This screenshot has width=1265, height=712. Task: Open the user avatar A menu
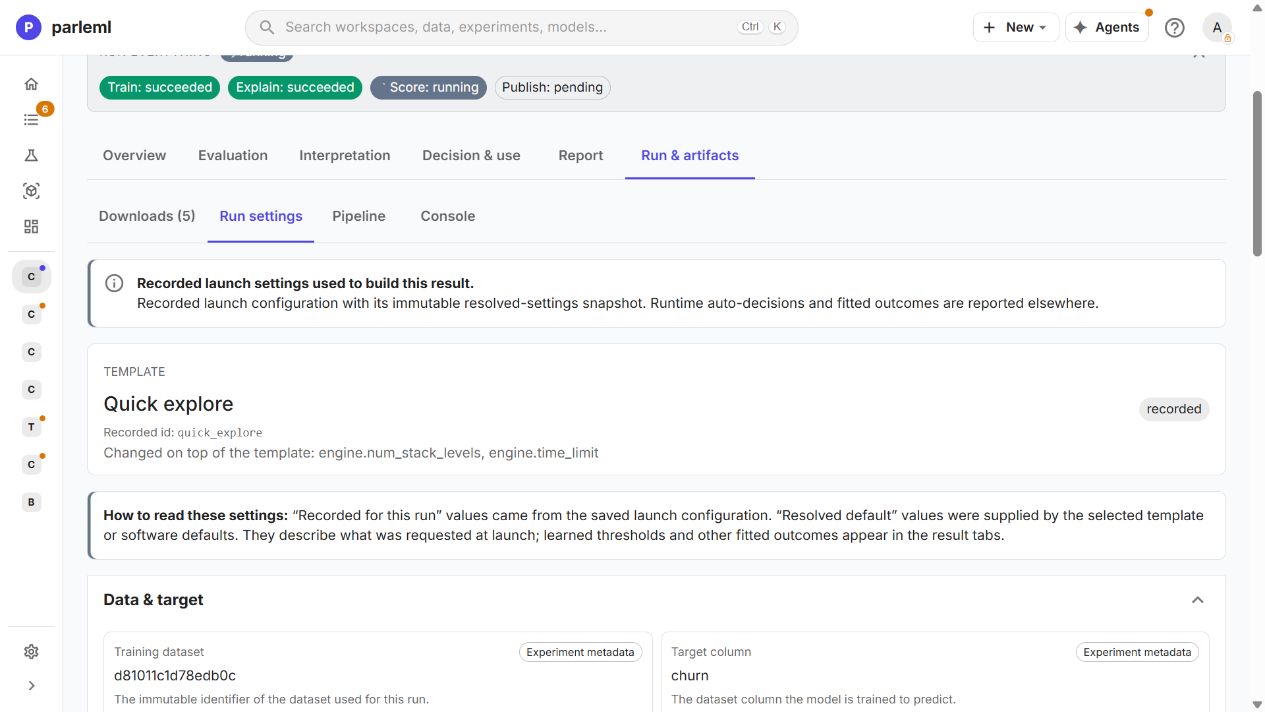tap(1217, 27)
